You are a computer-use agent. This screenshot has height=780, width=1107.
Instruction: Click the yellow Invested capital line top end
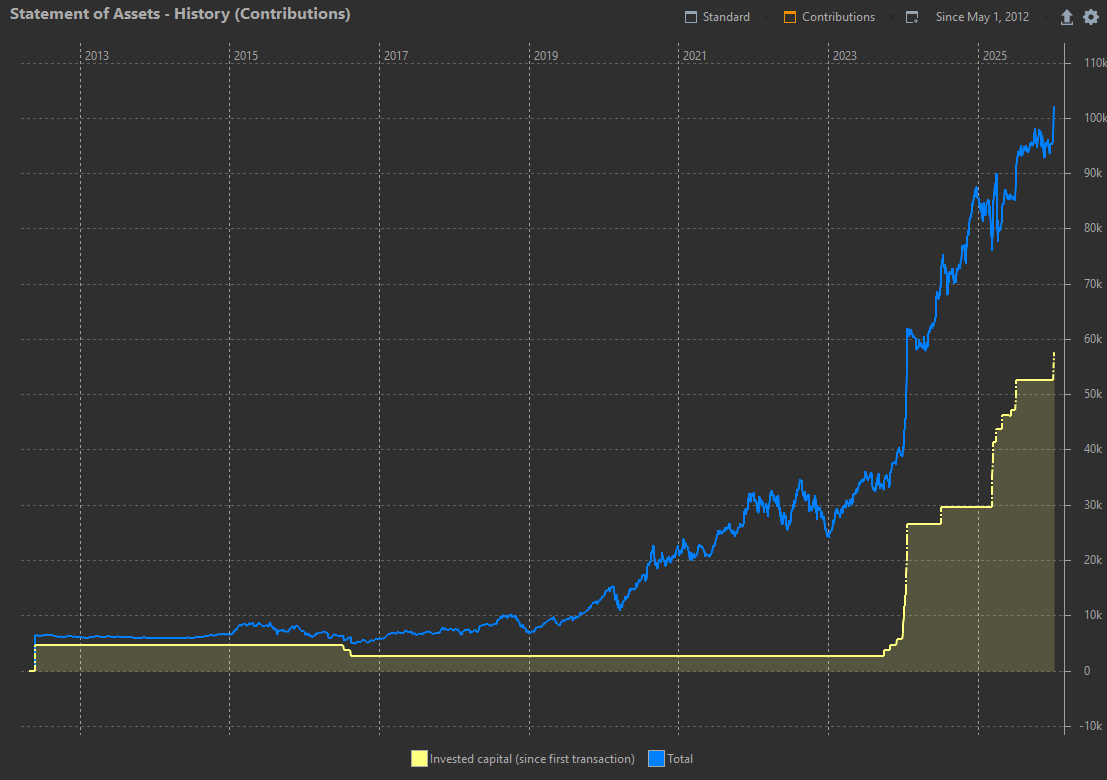tap(1054, 353)
